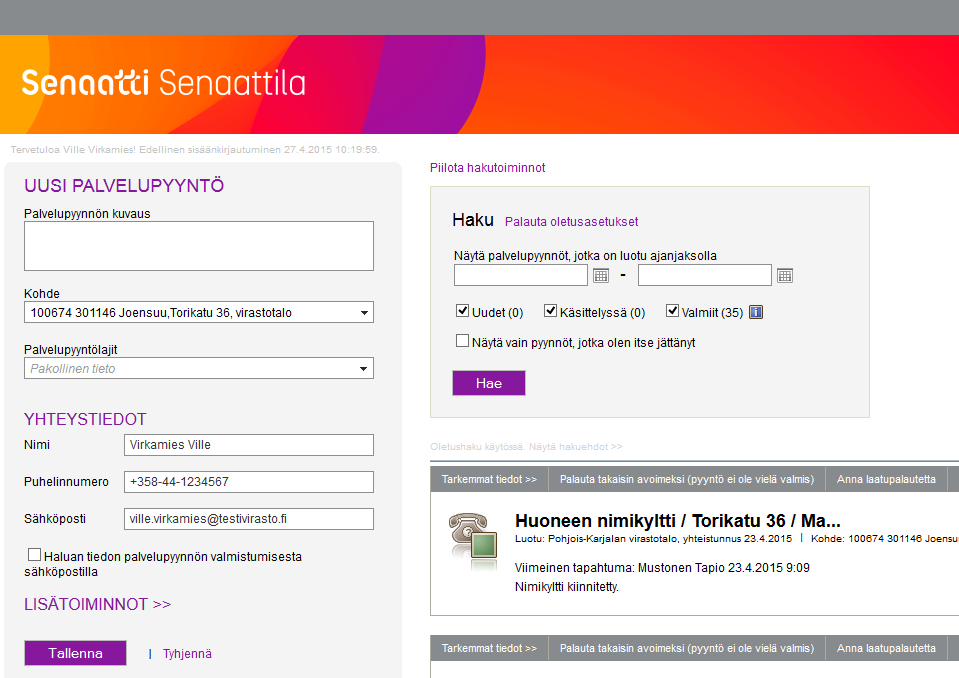The image size is (959, 678).
Task: Click the 'Tervetuloa Ville Virkamies!' welcome text
Action: click(x=73, y=150)
